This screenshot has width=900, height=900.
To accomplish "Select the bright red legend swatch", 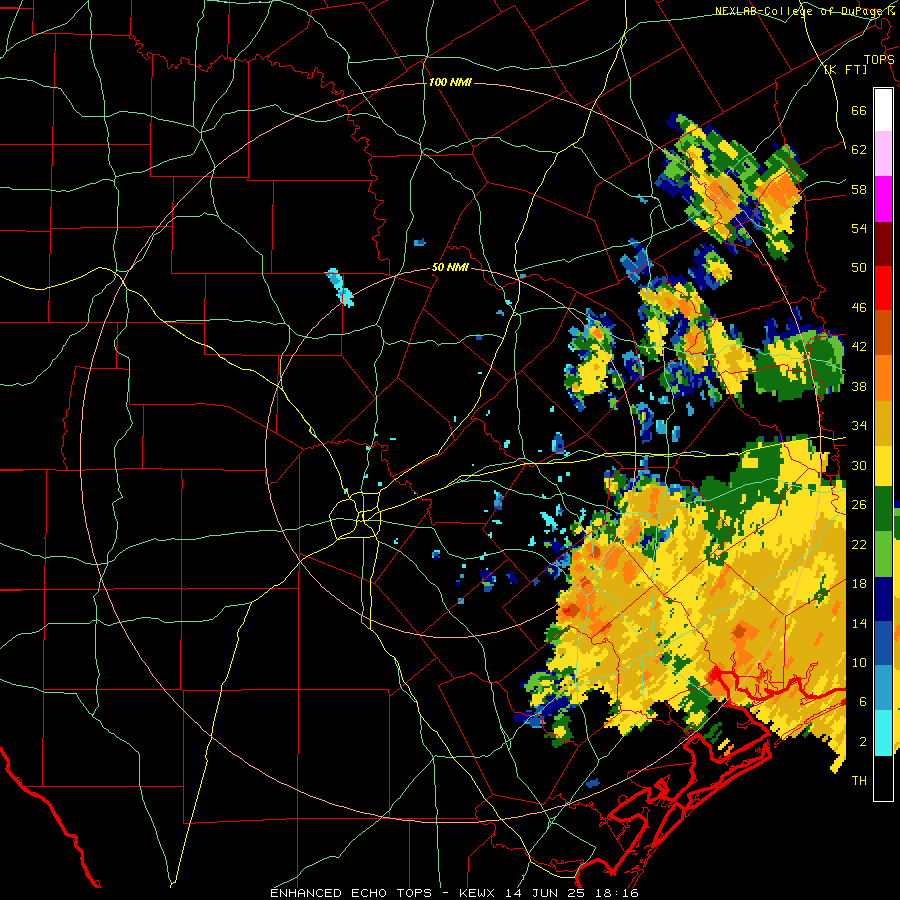I will click(x=883, y=288).
